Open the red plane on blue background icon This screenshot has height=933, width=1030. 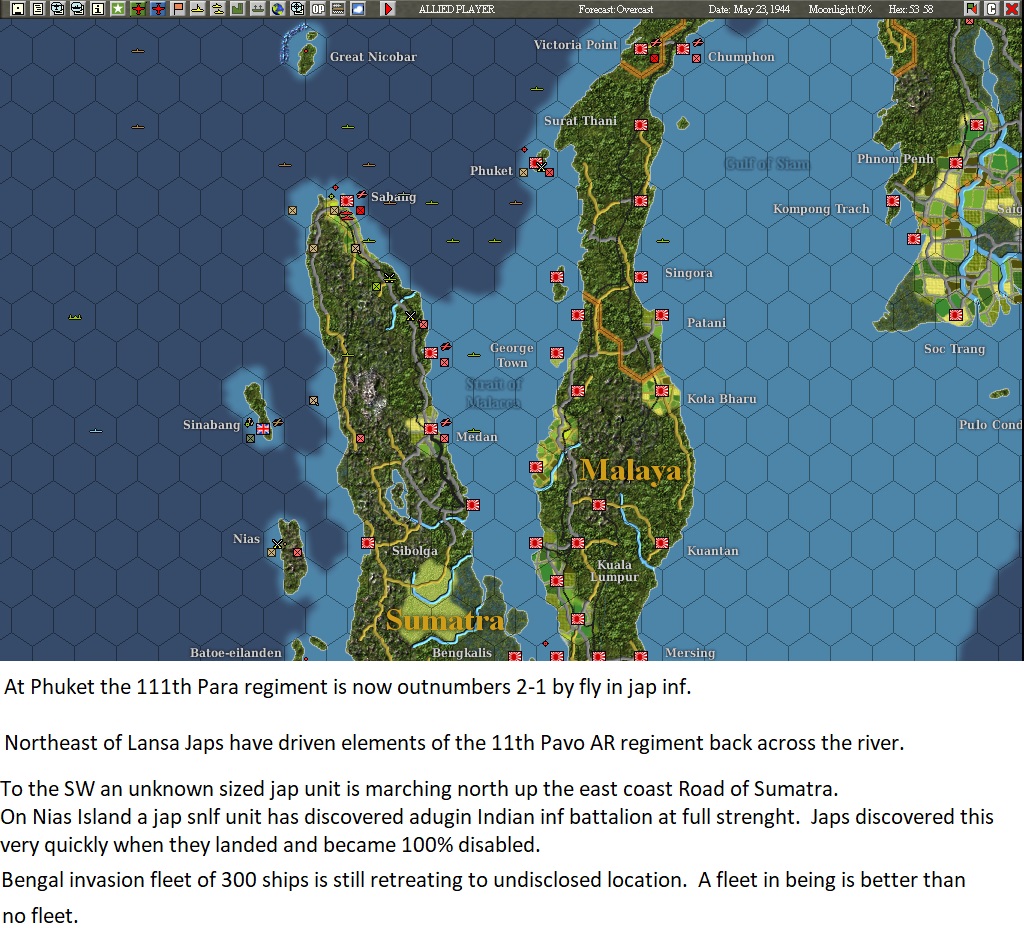tap(158, 9)
